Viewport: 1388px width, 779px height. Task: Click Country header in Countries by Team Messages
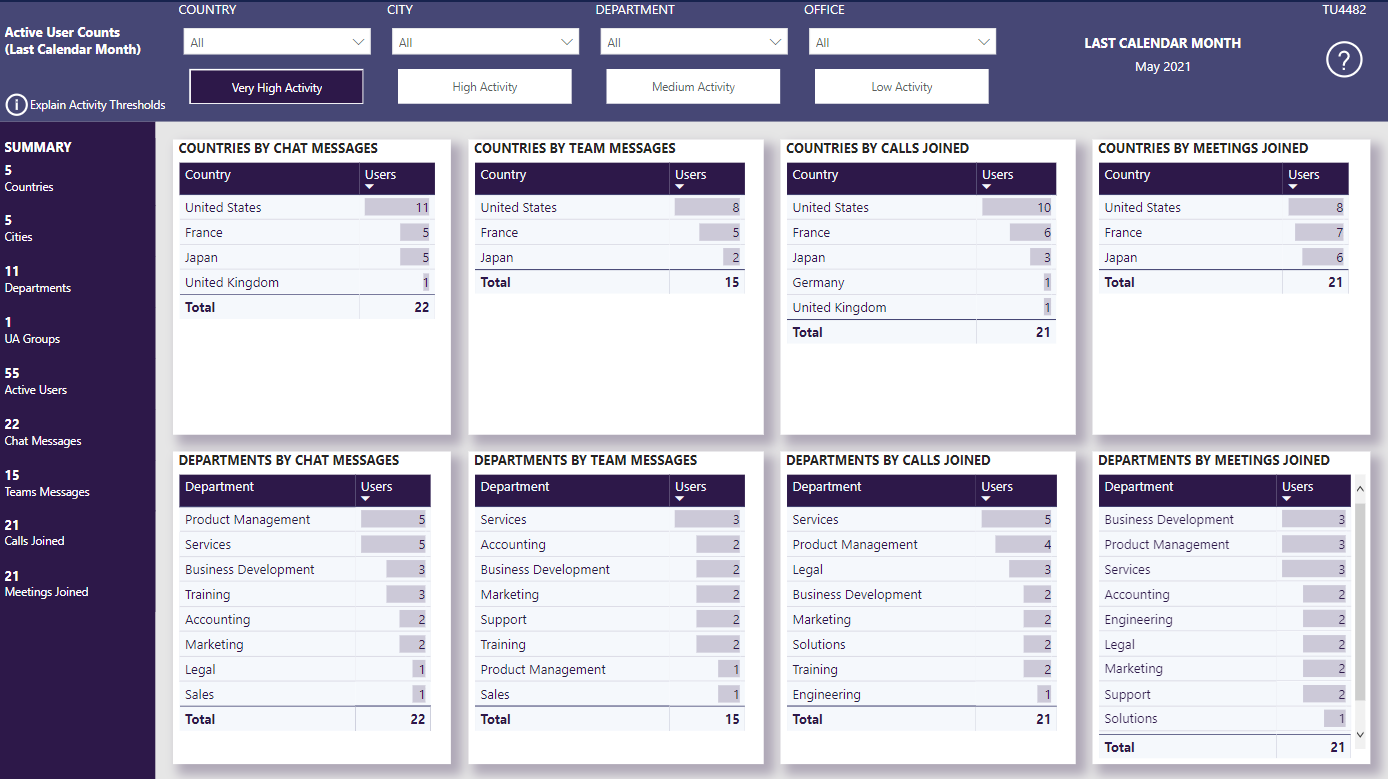coord(572,178)
